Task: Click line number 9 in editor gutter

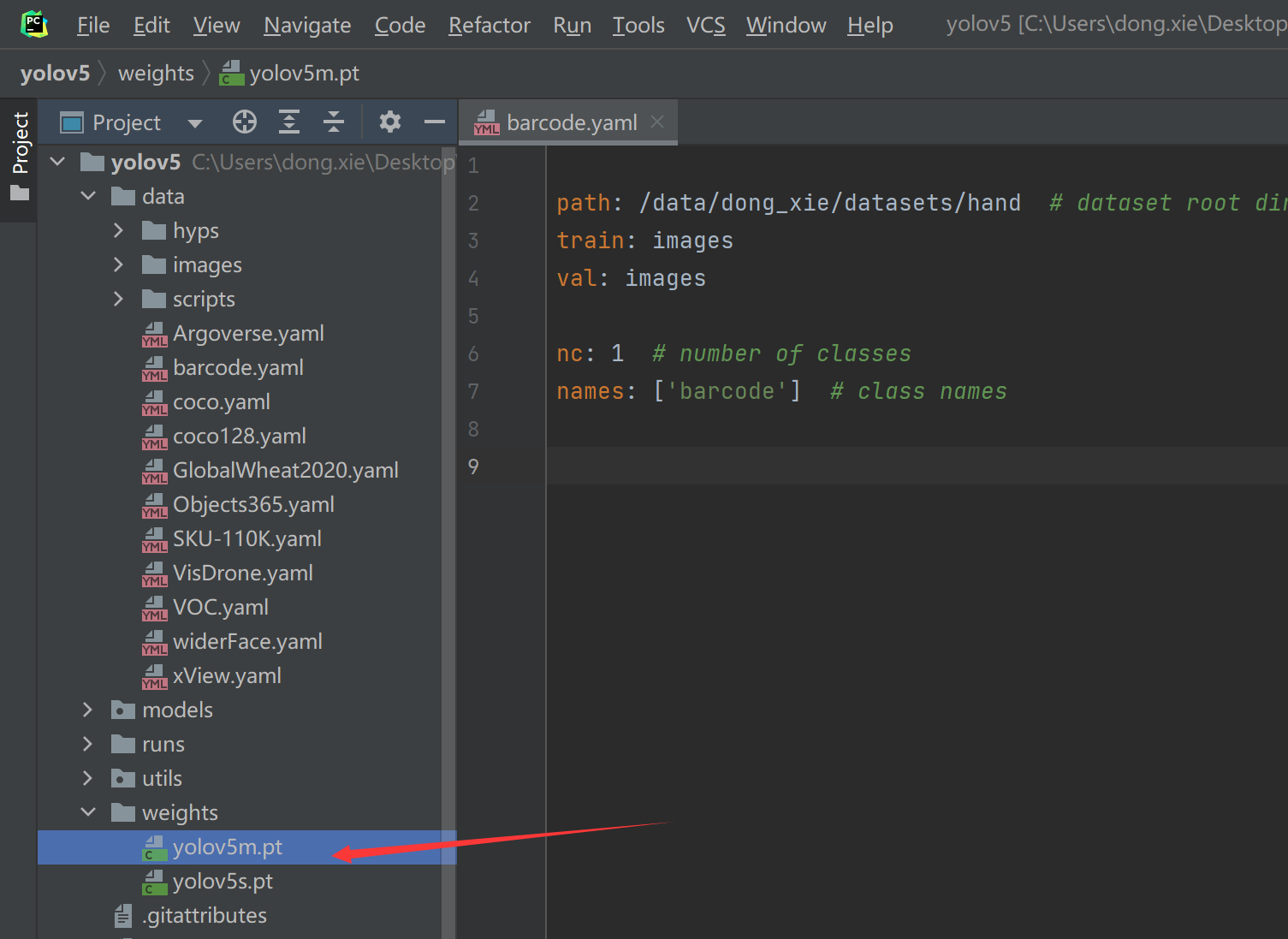Action: click(473, 467)
